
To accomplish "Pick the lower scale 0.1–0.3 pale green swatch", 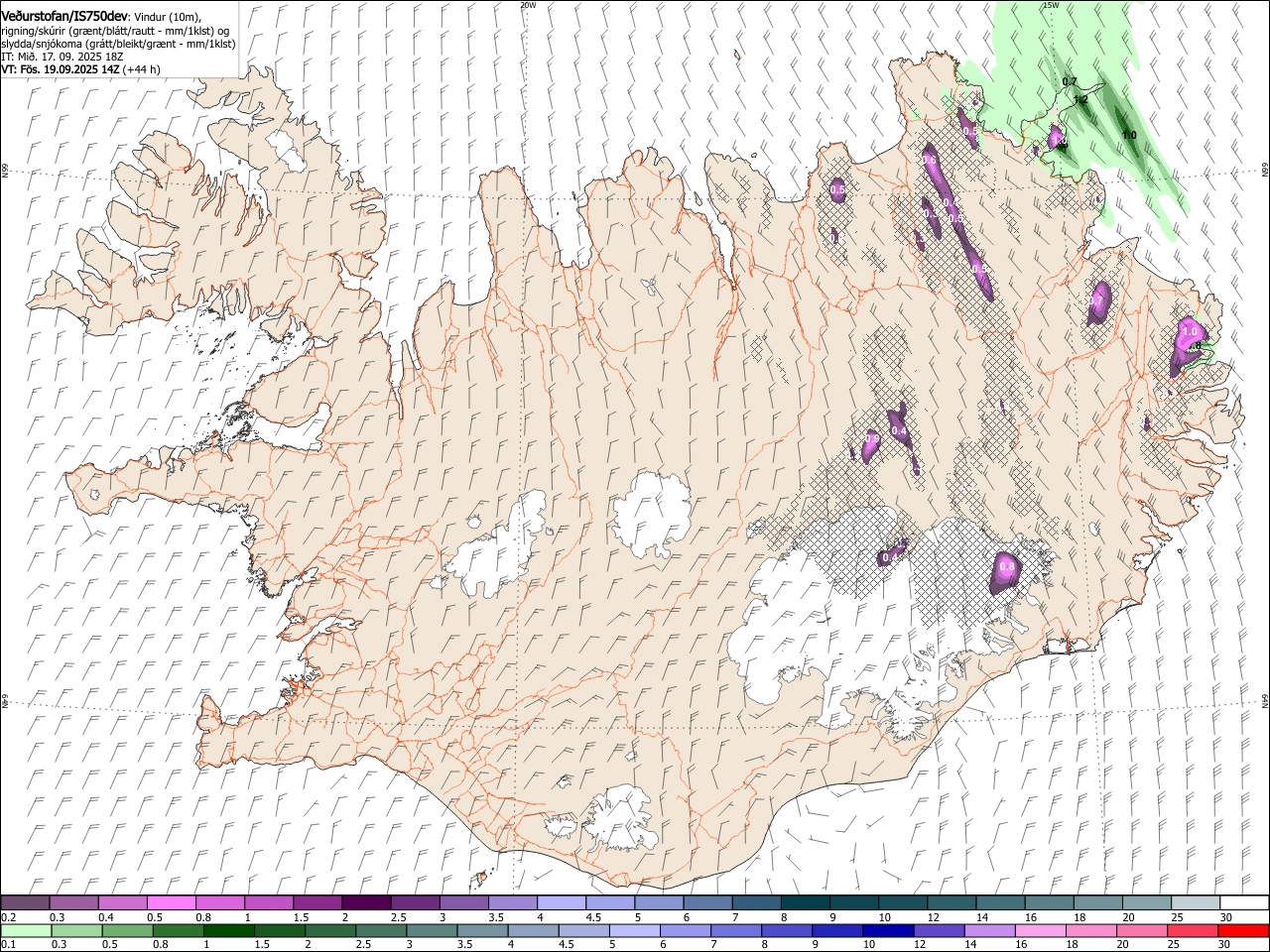I will 27,930.
